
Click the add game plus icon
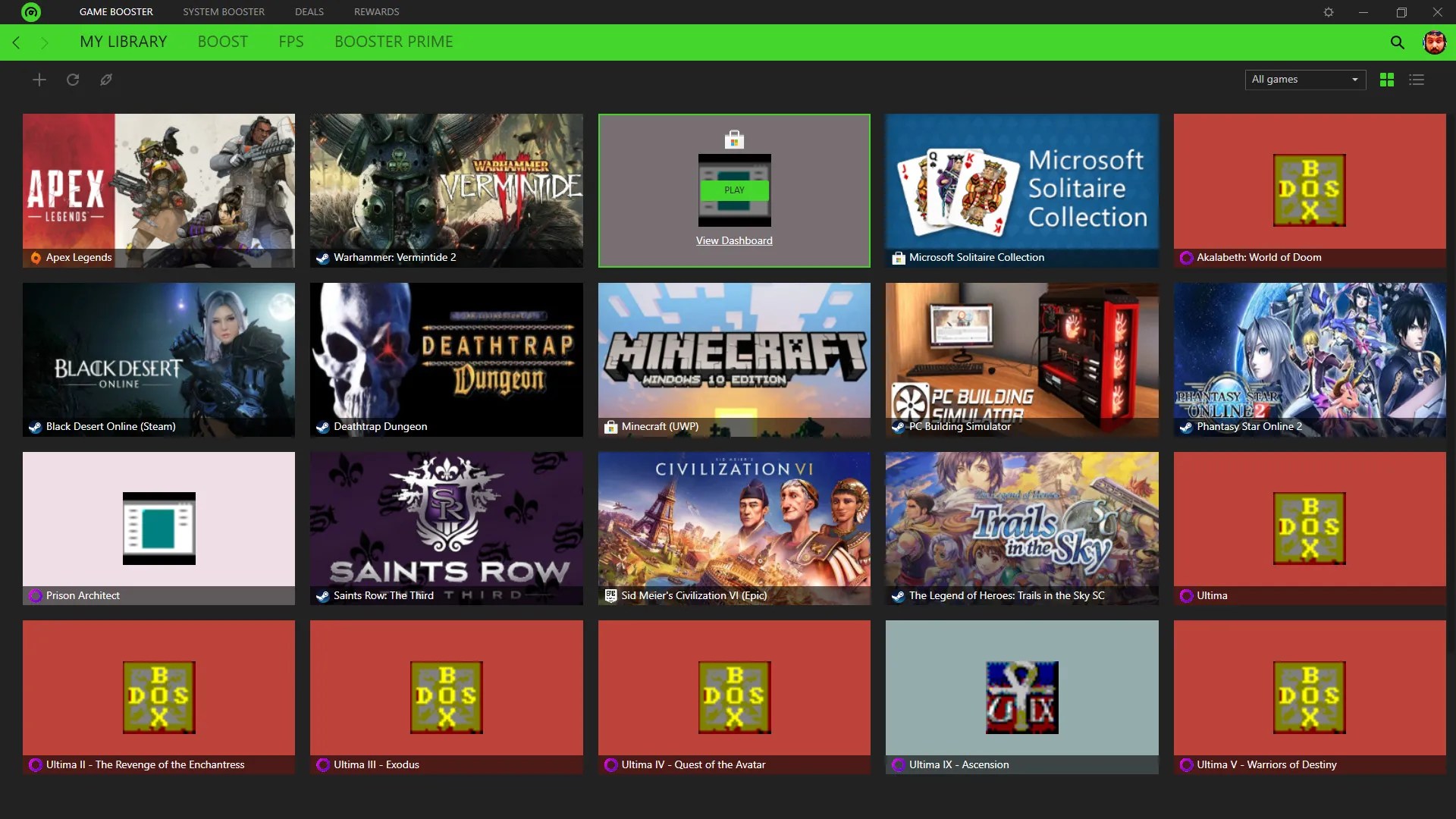point(39,80)
